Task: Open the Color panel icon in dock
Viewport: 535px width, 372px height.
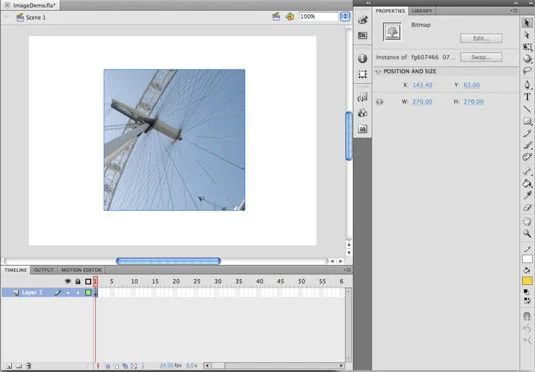Action: pos(362,20)
